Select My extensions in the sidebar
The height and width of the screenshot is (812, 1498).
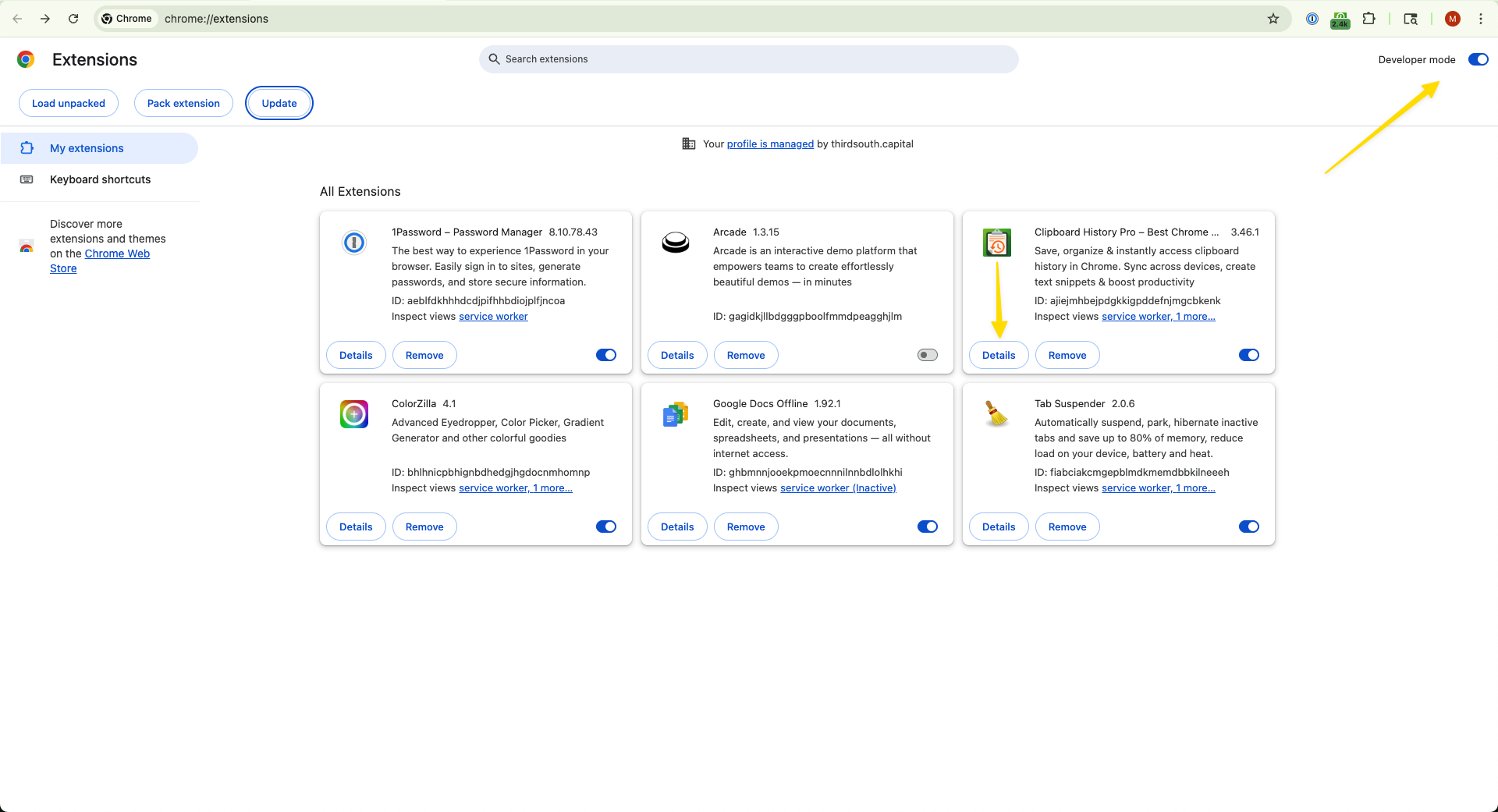[99, 148]
